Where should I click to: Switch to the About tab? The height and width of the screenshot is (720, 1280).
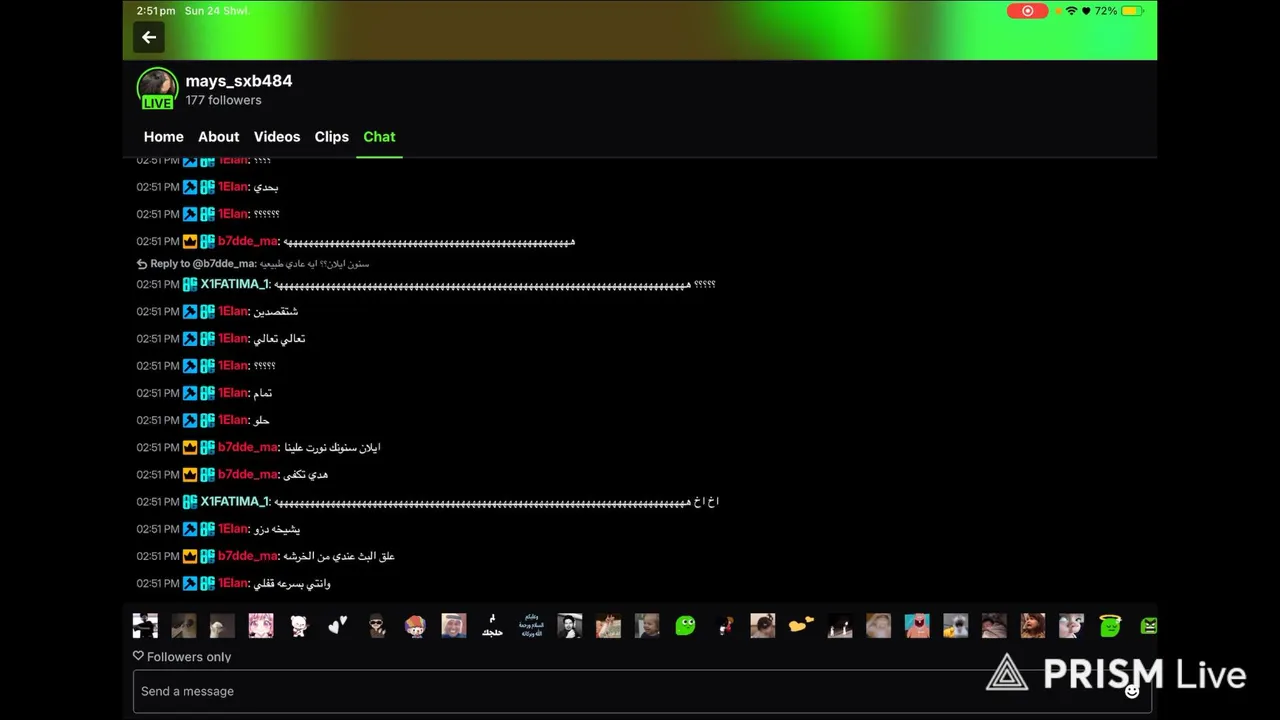218,137
